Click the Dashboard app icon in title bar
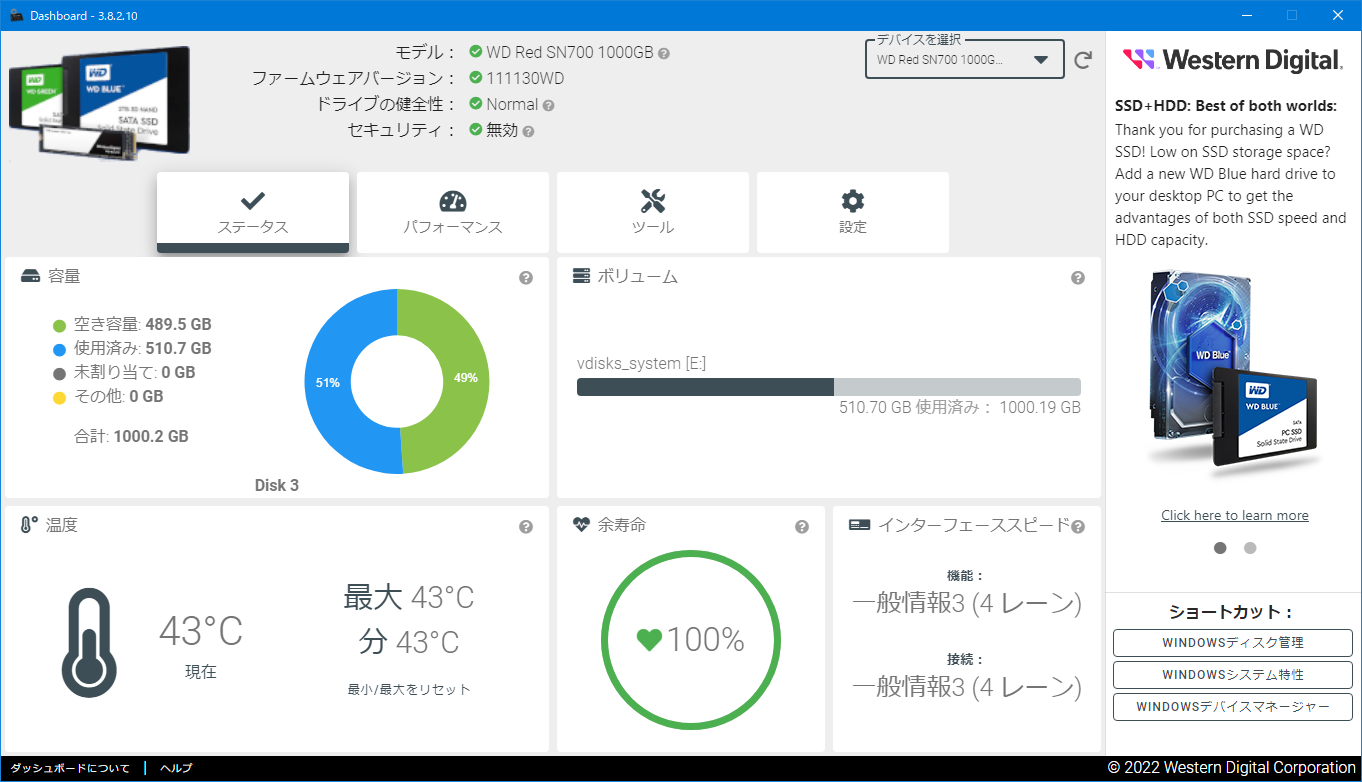The image size is (1362, 782). pos(16,15)
